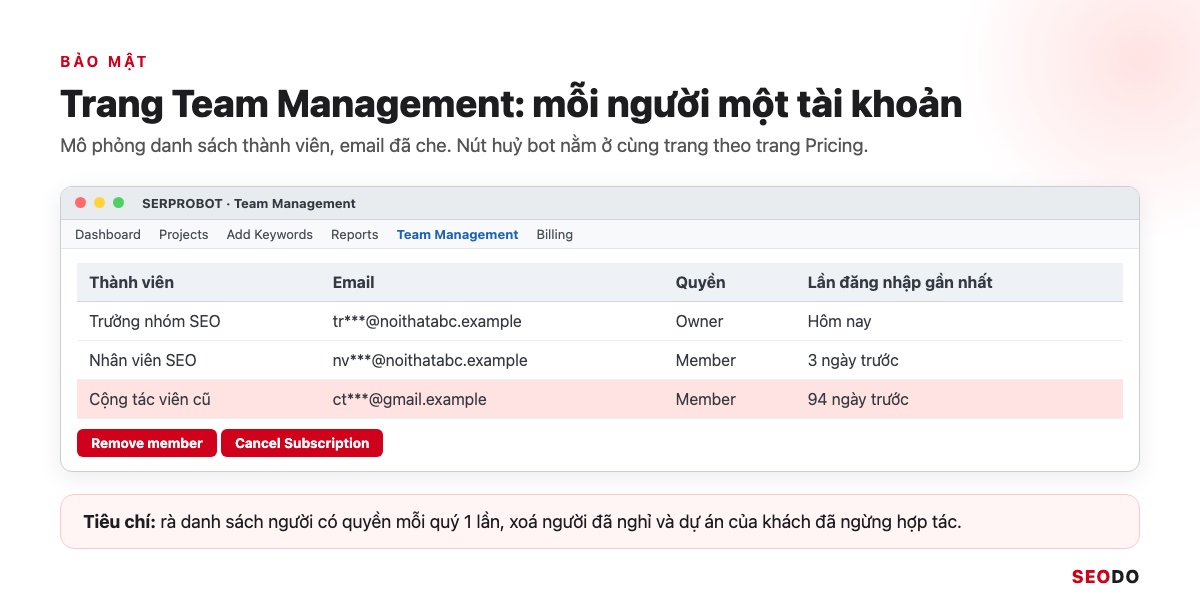Click Member role of Cộng tác viên cũ
This screenshot has height=609, width=1200.
click(x=706, y=399)
